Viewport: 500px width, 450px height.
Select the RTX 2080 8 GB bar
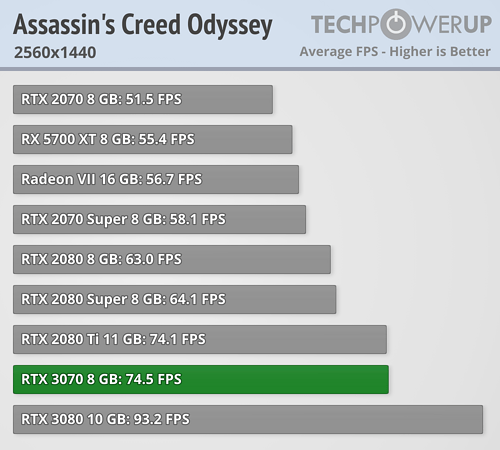[172, 259]
